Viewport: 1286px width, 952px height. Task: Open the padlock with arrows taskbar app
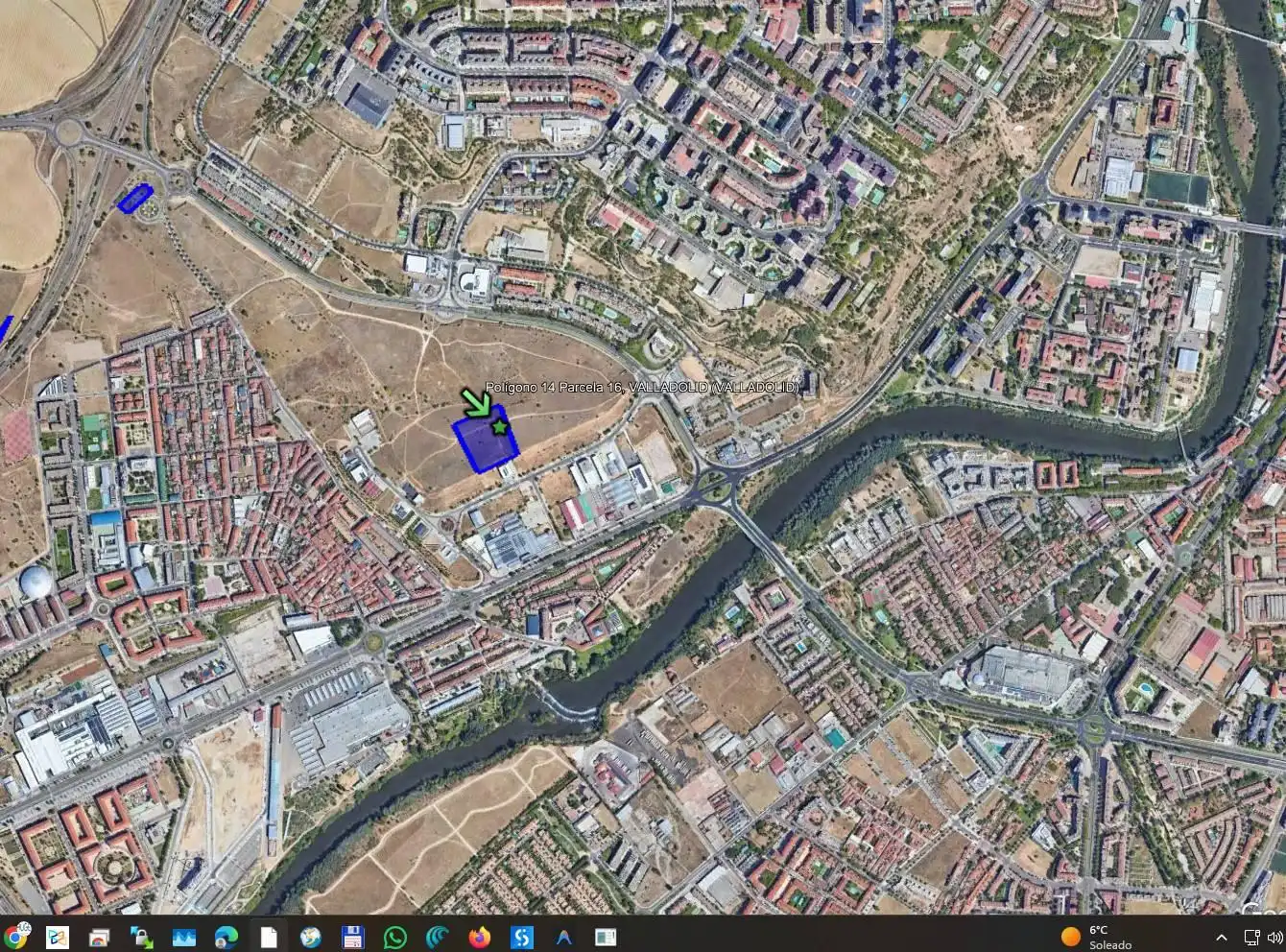pyautogui.click(x=142, y=937)
